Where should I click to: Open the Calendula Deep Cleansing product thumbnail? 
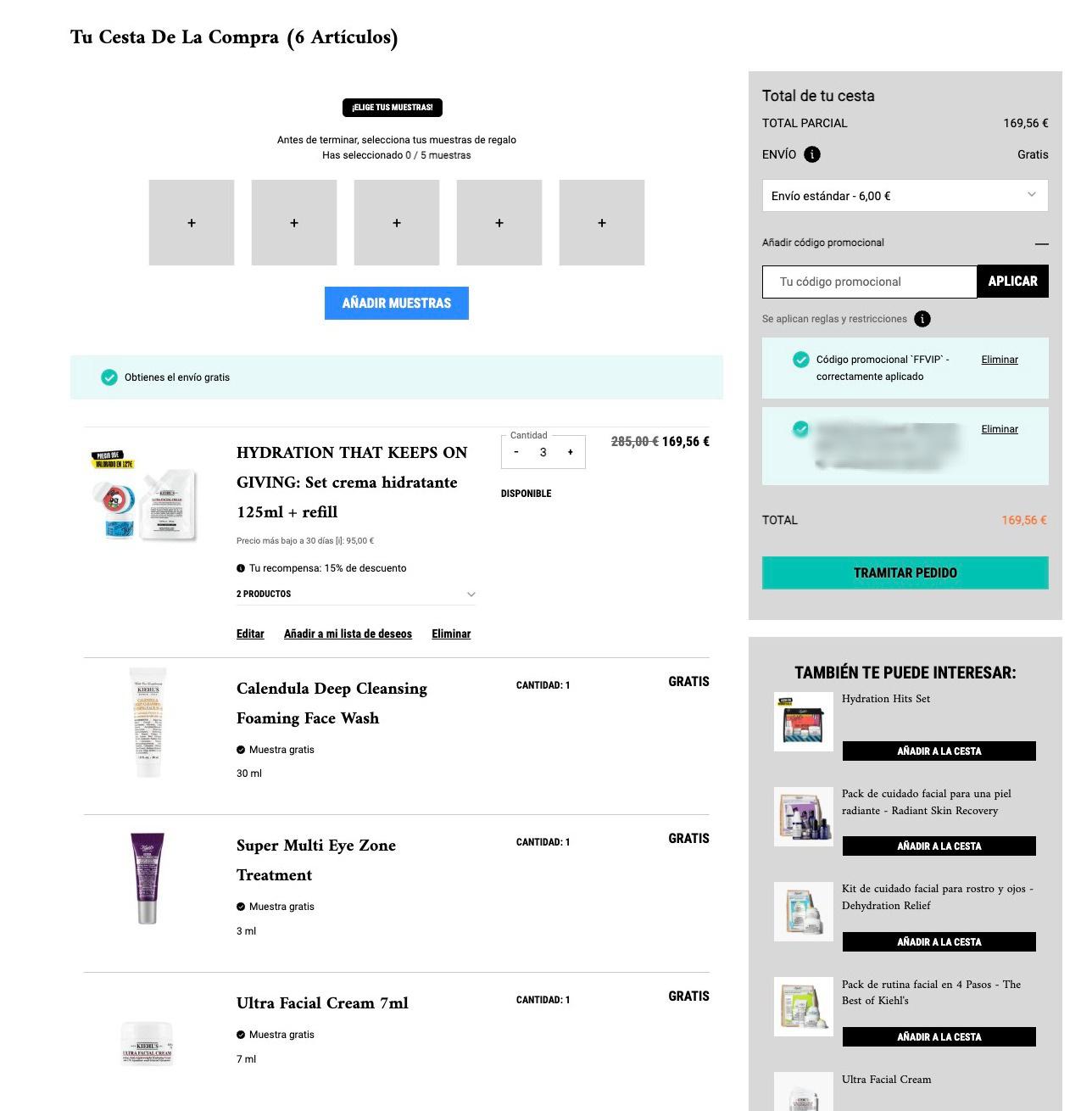[x=148, y=723]
